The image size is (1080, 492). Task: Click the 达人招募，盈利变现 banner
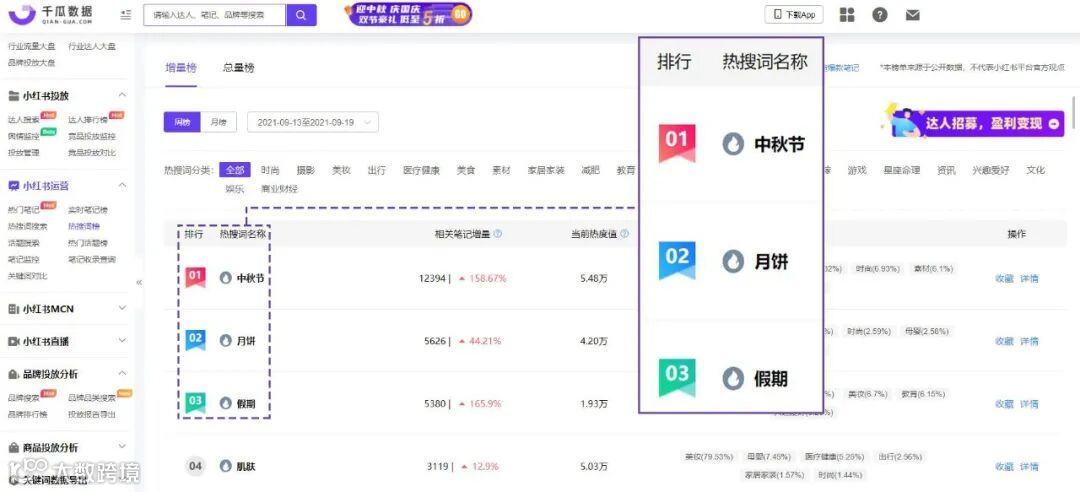pyautogui.click(x=973, y=123)
